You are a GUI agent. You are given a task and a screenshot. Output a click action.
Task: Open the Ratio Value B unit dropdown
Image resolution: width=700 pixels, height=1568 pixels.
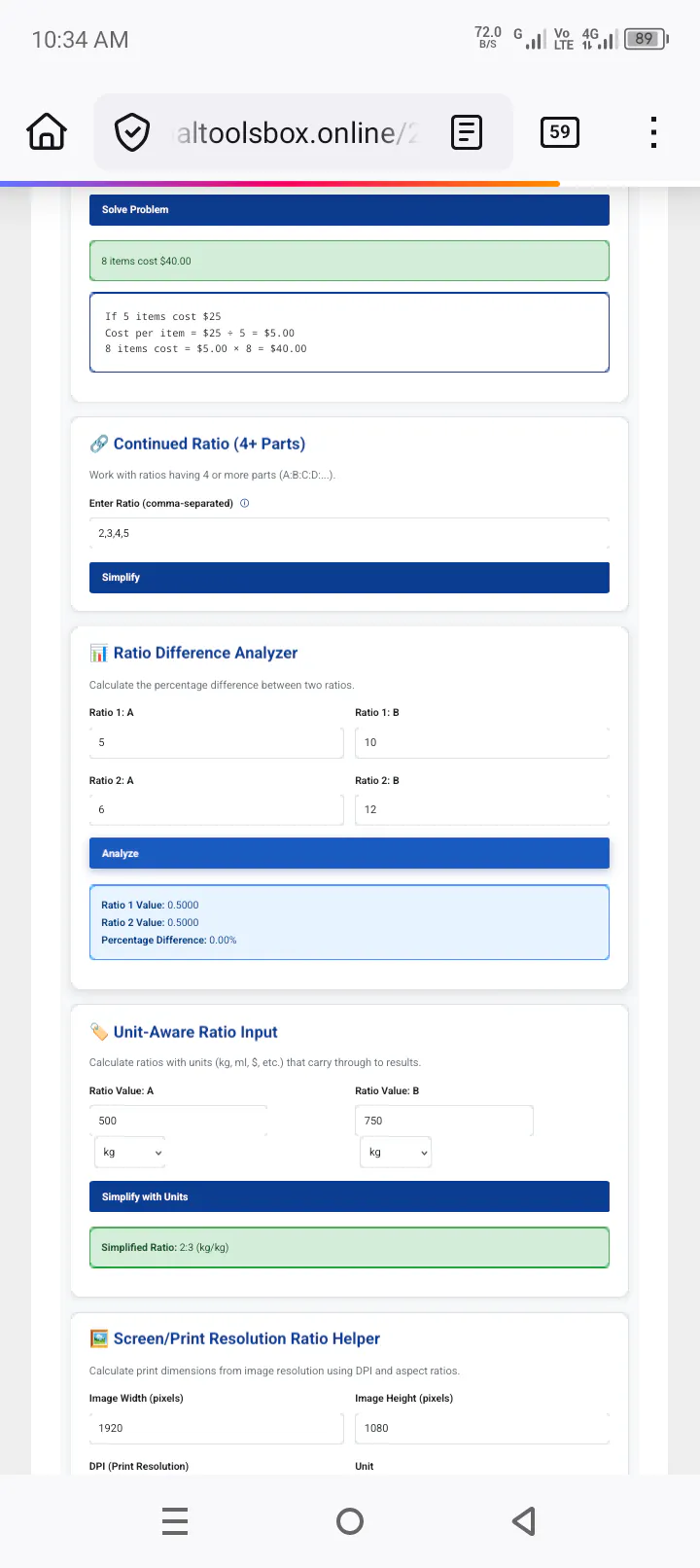click(x=395, y=1152)
